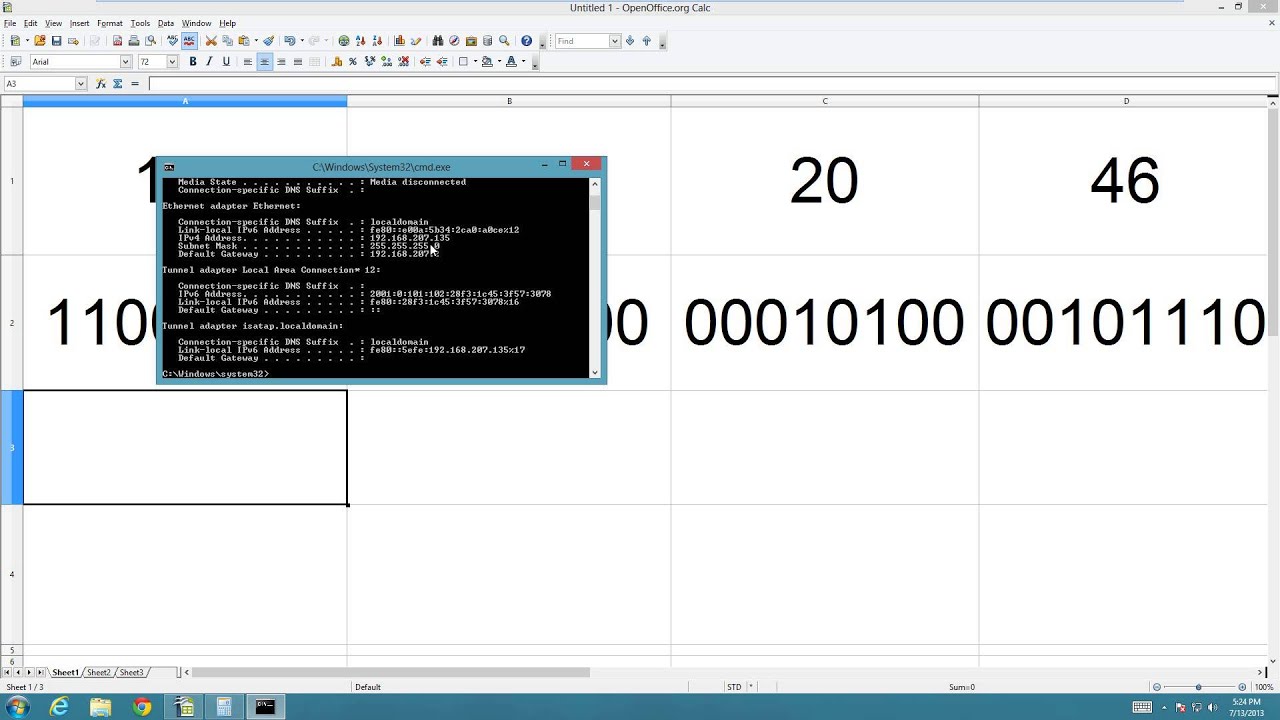Viewport: 1280px width, 720px height.
Task: Open the Find box dropdown arrow
Action: (x=615, y=41)
